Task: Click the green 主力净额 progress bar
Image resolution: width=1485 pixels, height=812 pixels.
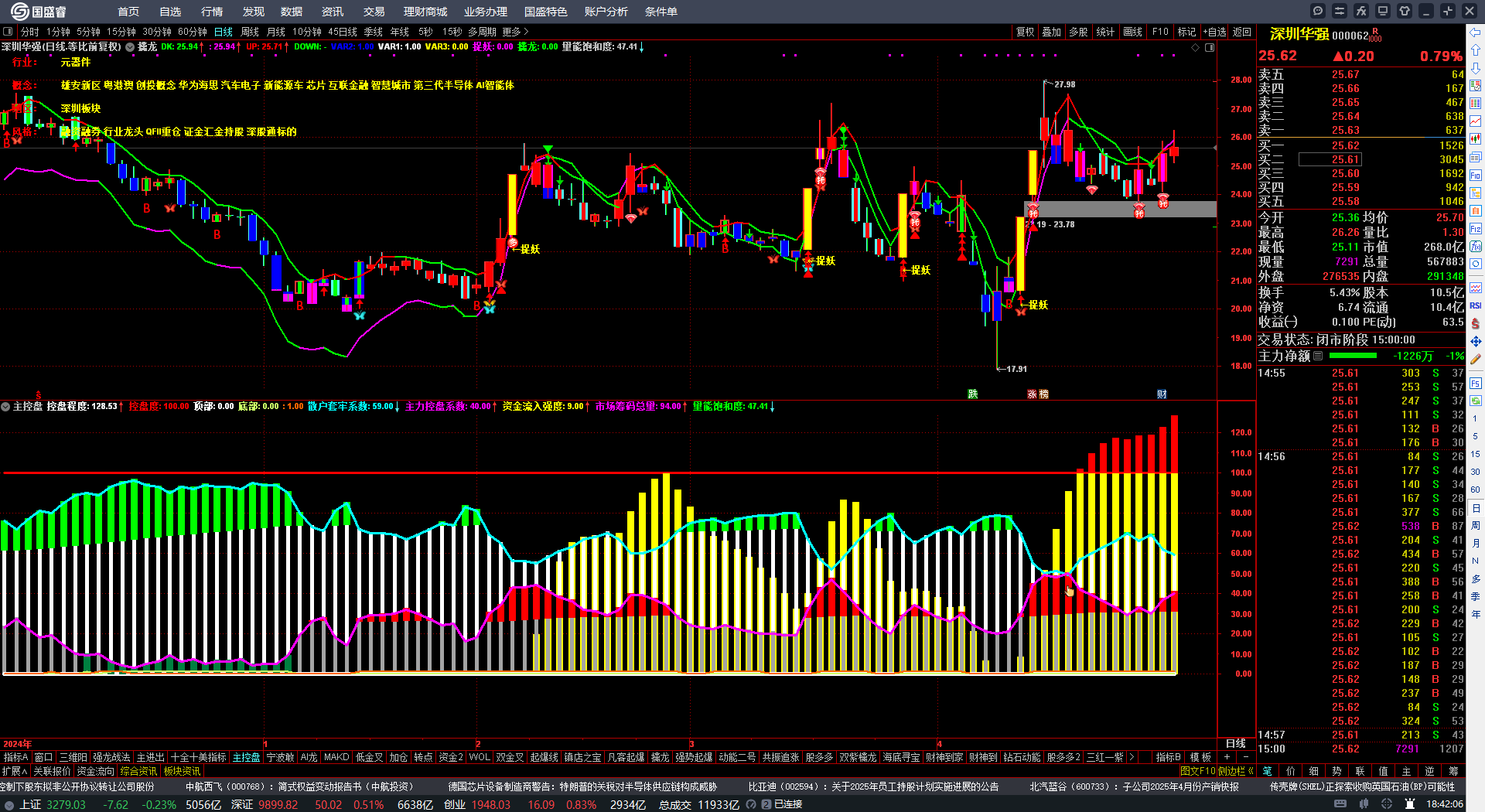Action: (1352, 356)
